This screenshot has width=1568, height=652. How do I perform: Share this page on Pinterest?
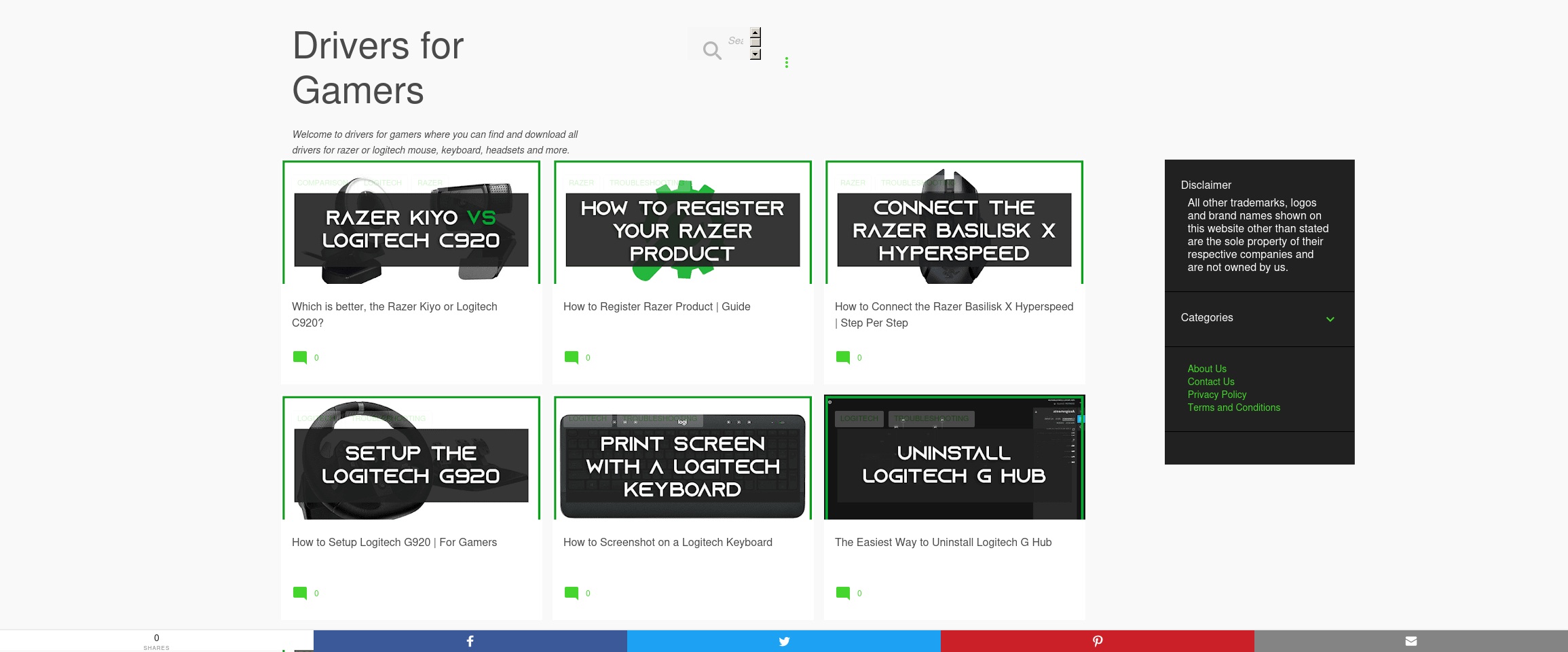tap(1098, 641)
